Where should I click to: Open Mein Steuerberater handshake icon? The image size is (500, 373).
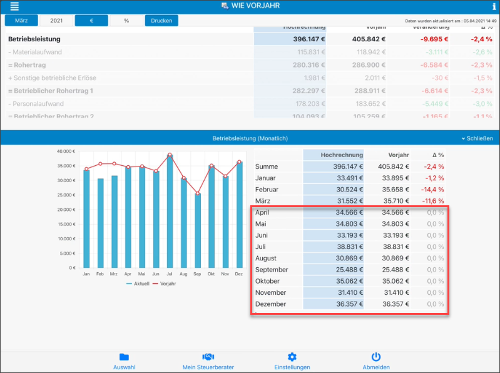pyautogui.click(x=208, y=357)
